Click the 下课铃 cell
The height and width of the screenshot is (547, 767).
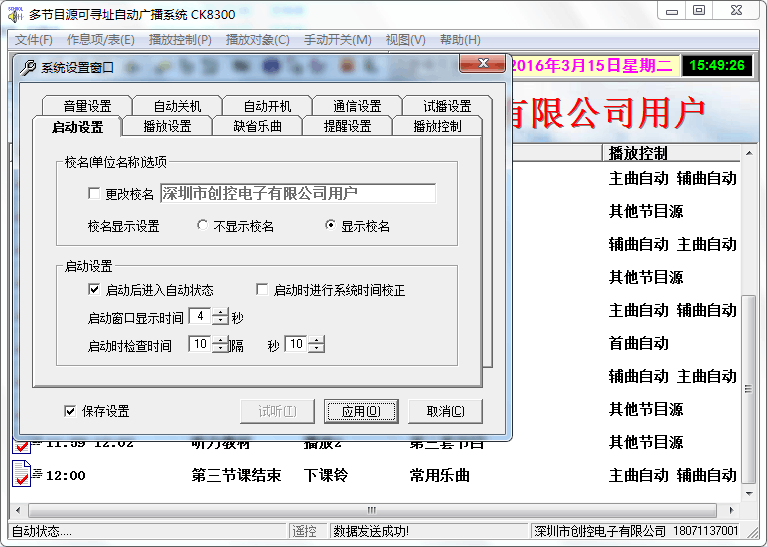[326, 475]
